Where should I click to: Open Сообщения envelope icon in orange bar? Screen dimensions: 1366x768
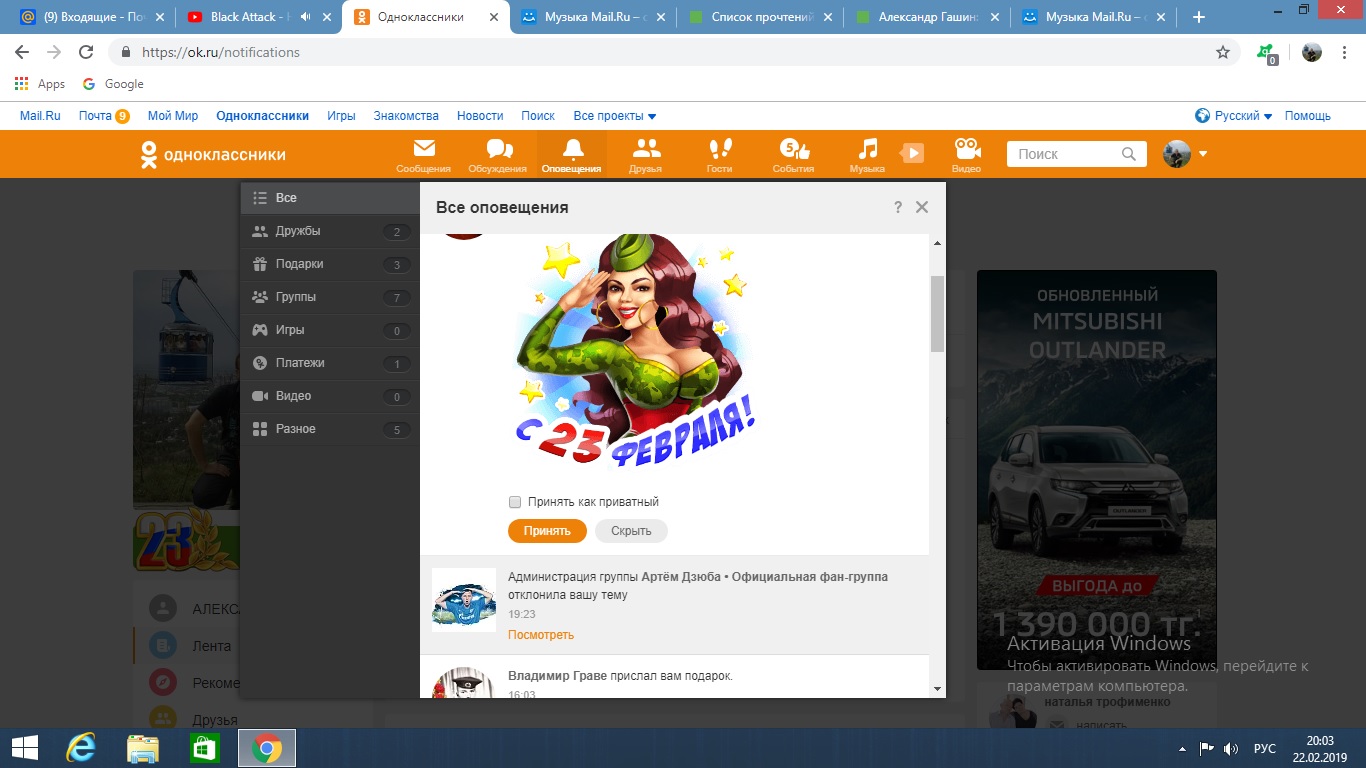pyautogui.click(x=424, y=155)
